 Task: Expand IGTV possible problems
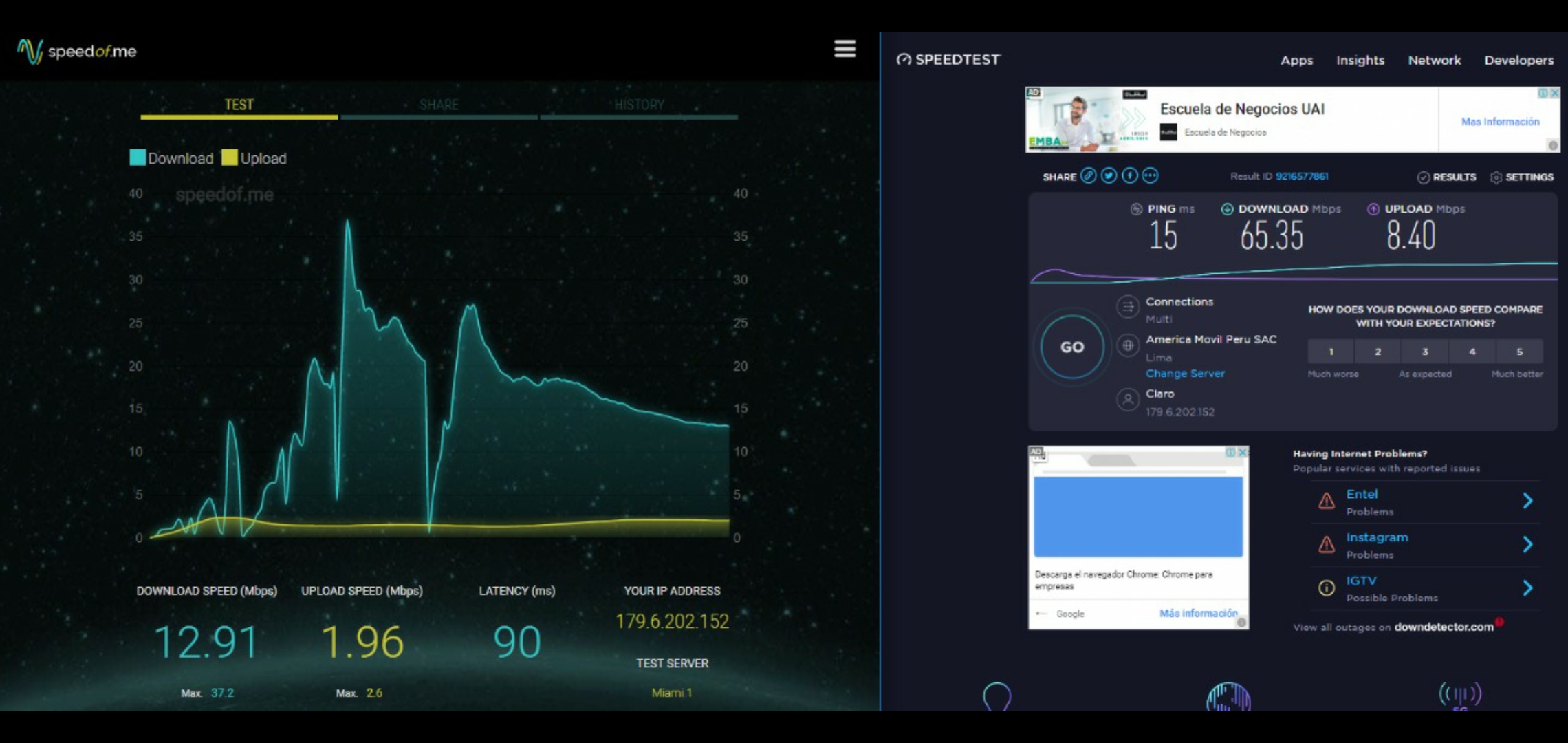coord(1529,588)
